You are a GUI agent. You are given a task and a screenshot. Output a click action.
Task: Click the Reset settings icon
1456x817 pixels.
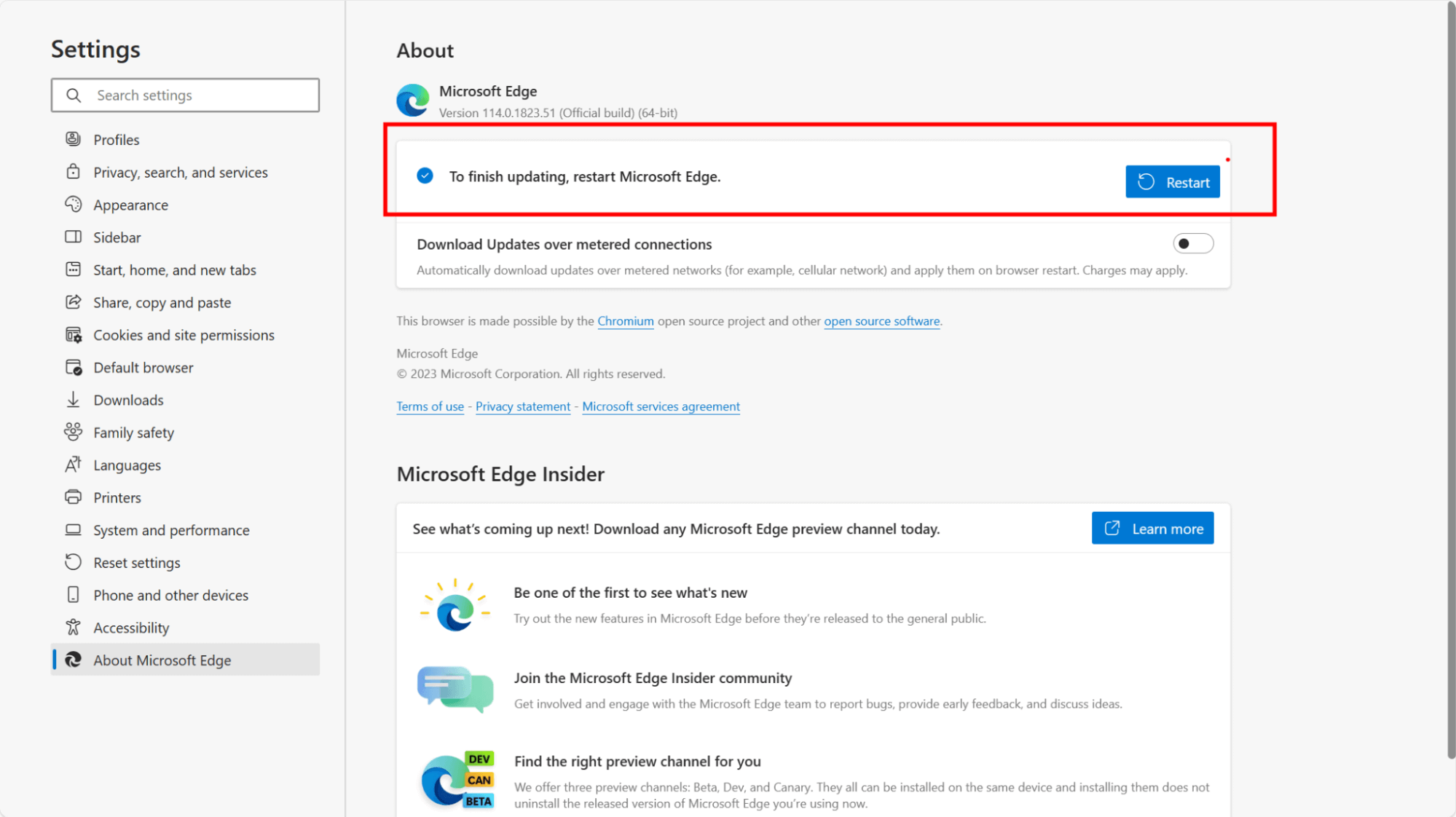73,562
